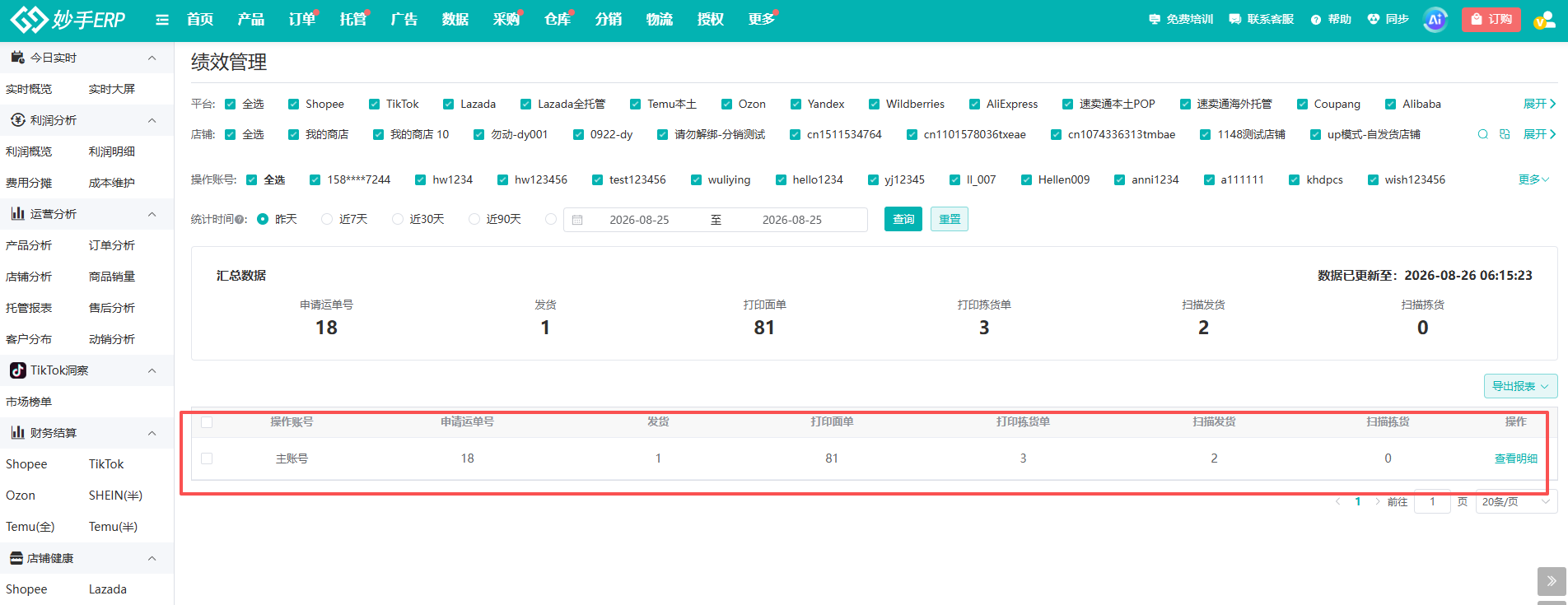This screenshot has height=605, width=1568.
Task: Open the 首页 top menu
Action: click(200, 19)
